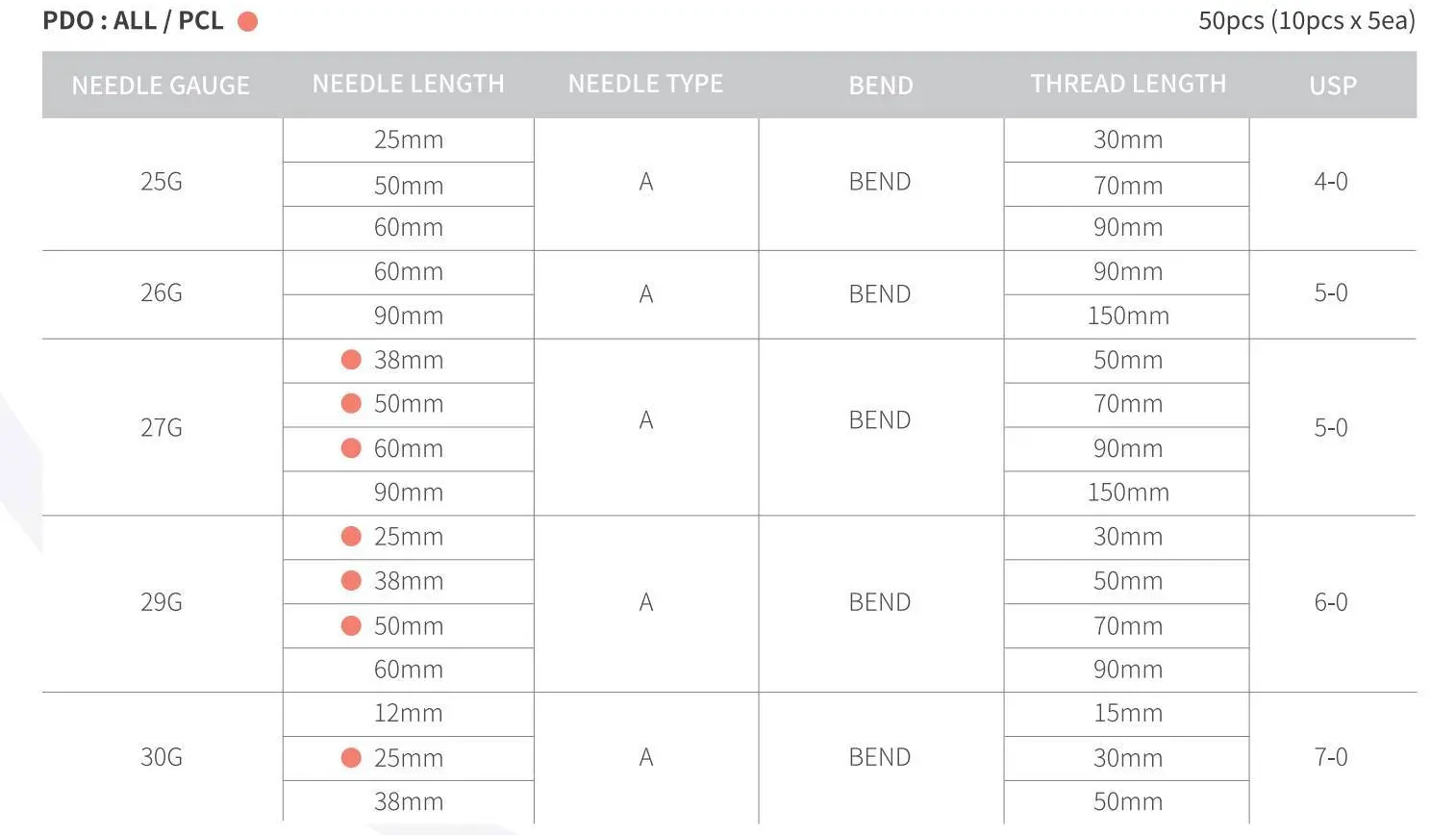Select red dot beside 30G 25mm needle length
This screenshot has height=835, width=1456.
pos(351,758)
